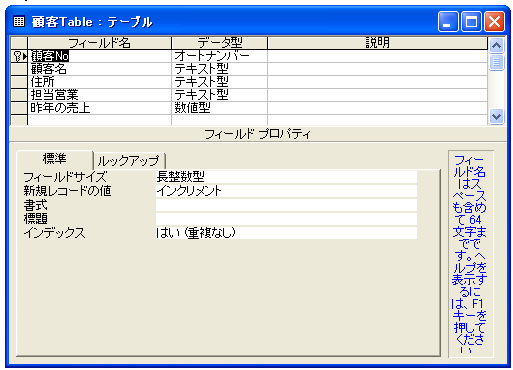Click the 新規レコードの値 value インクリメント
The height and width of the screenshot is (370, 513).
(286, 191)
